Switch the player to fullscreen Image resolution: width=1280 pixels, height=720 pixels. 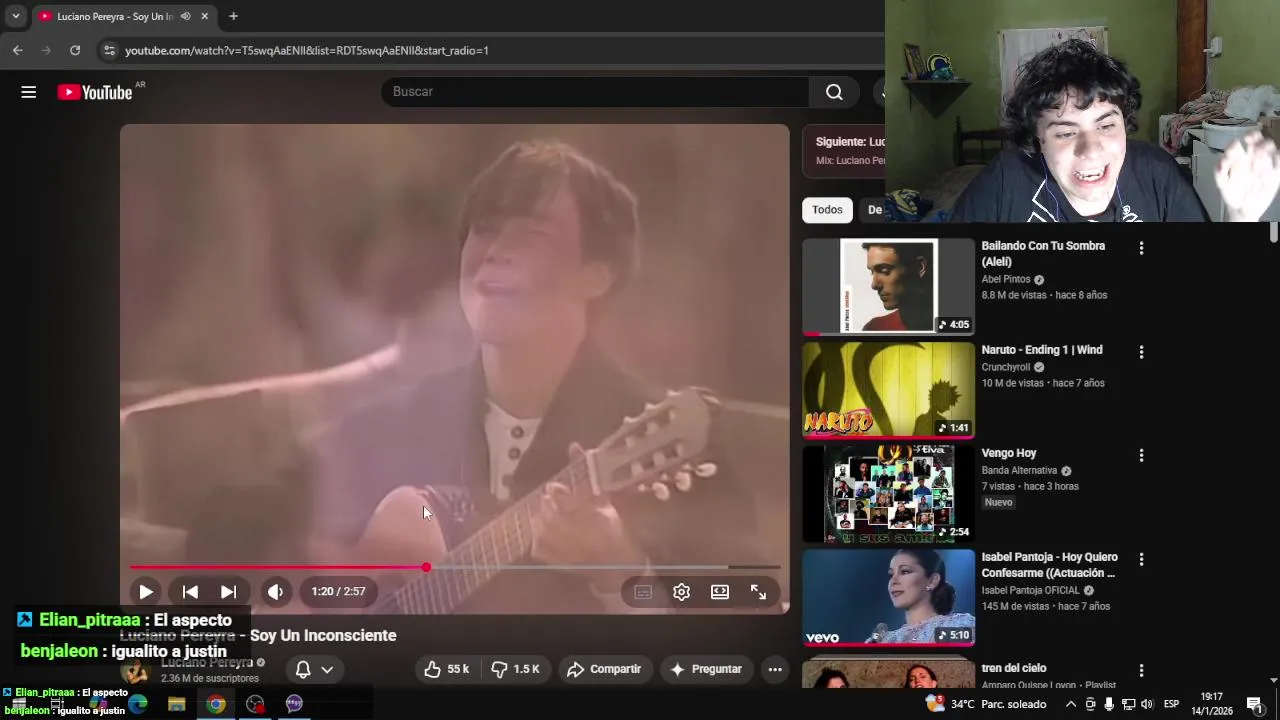[758, 592]
